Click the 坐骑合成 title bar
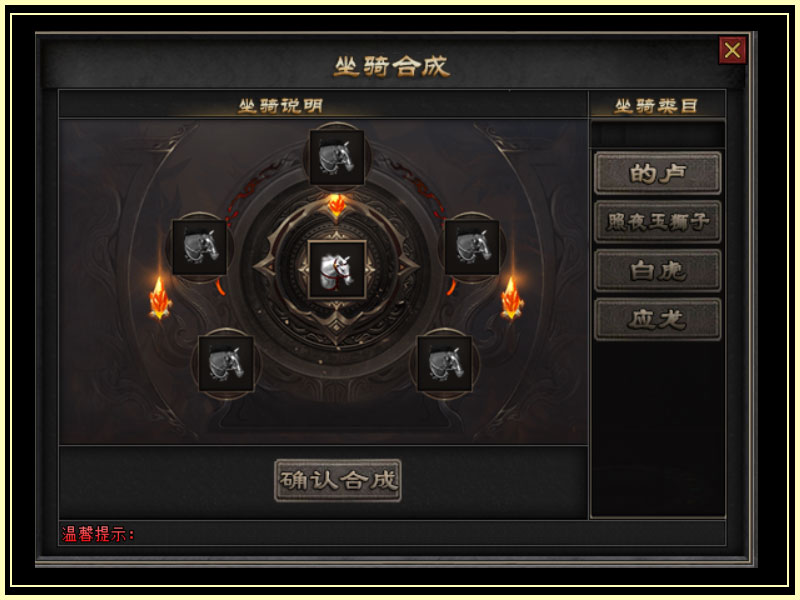Viewport: 800px width, 600px height. tap(392, 66)
